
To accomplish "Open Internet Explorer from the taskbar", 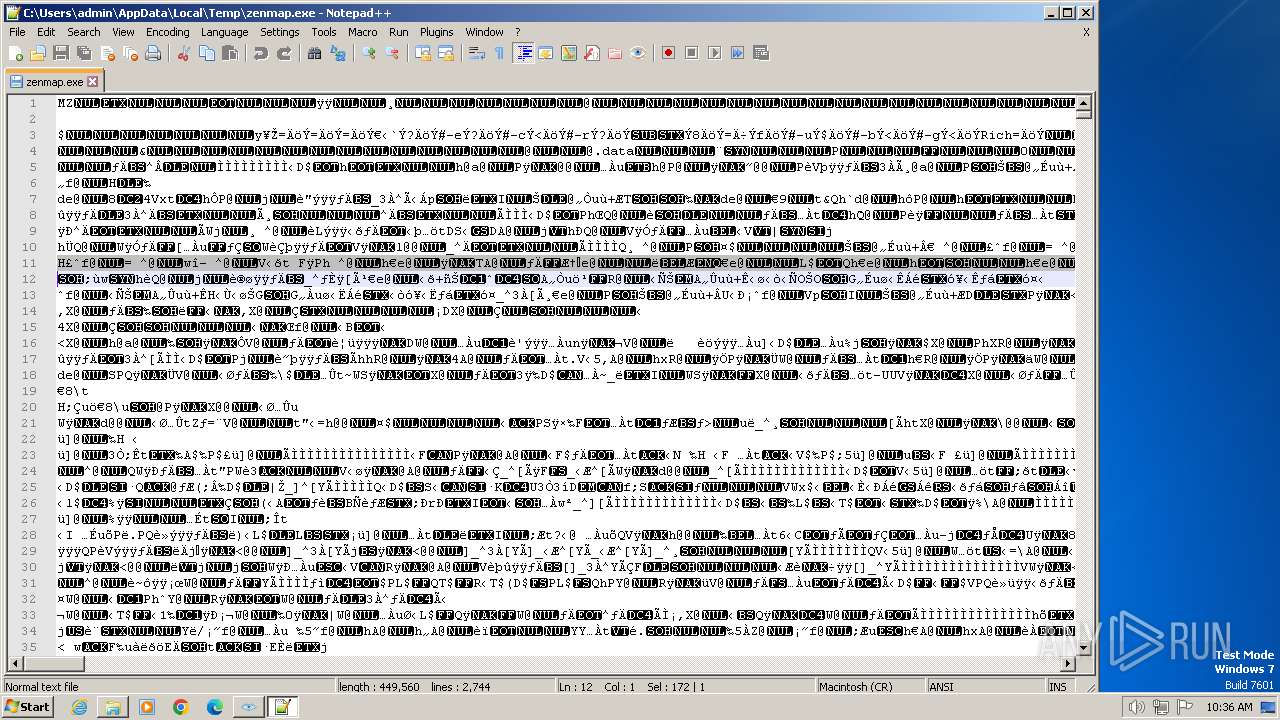I will click(x=79, y=707).
